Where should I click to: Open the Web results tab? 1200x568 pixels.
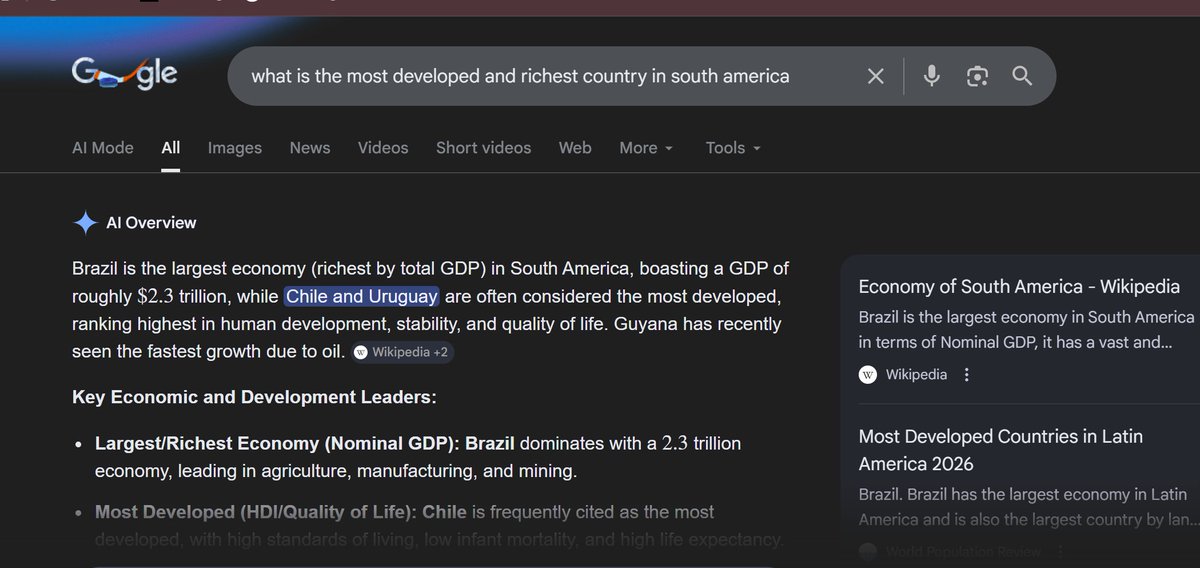(575, 147)
